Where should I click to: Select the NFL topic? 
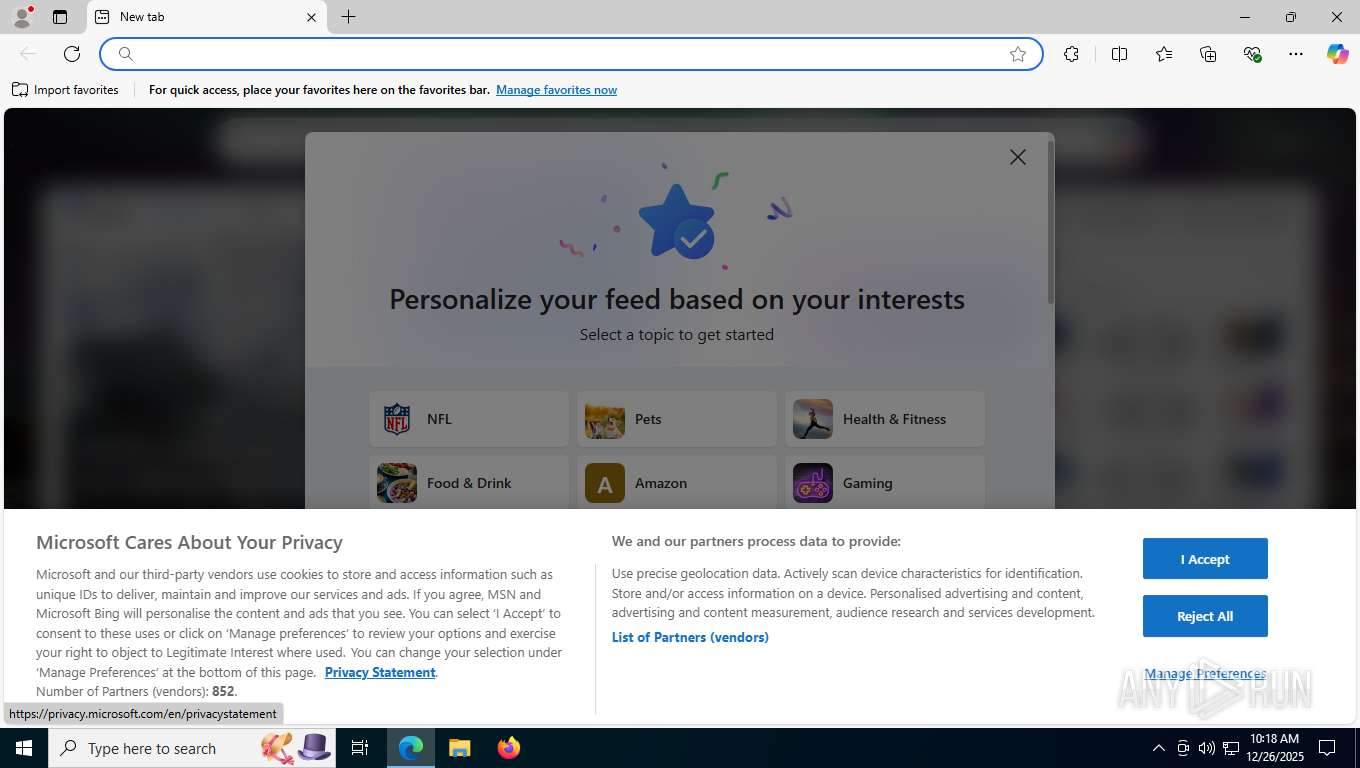point(469,419)
